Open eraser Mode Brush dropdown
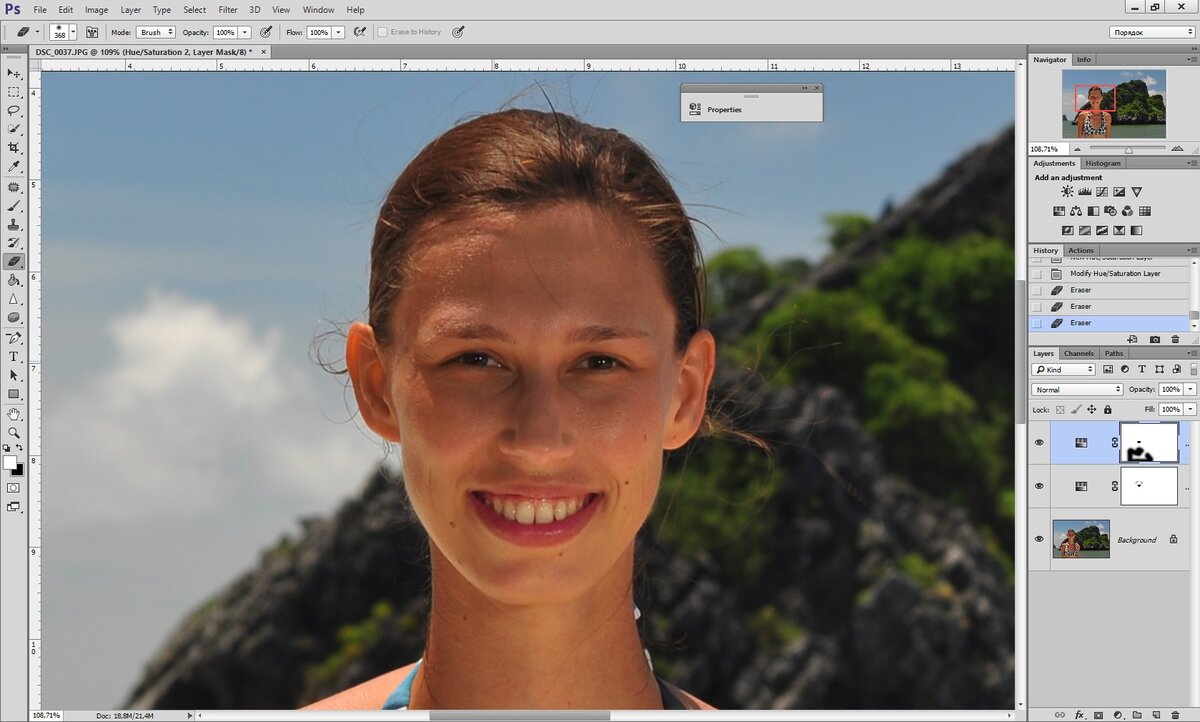This screenshot has height=722, width=1200. 155,32
